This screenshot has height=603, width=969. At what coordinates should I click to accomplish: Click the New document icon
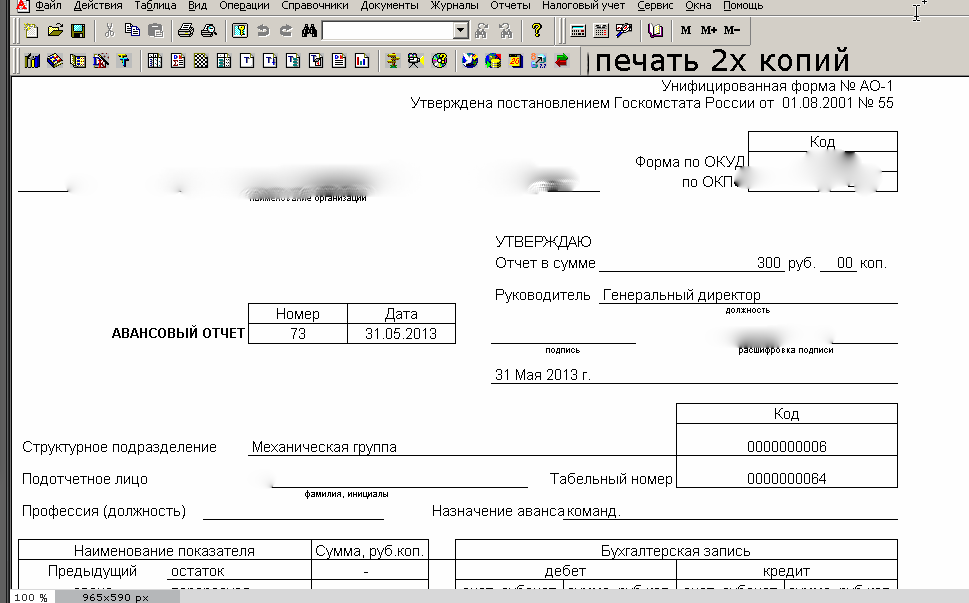tap(31, 31)
